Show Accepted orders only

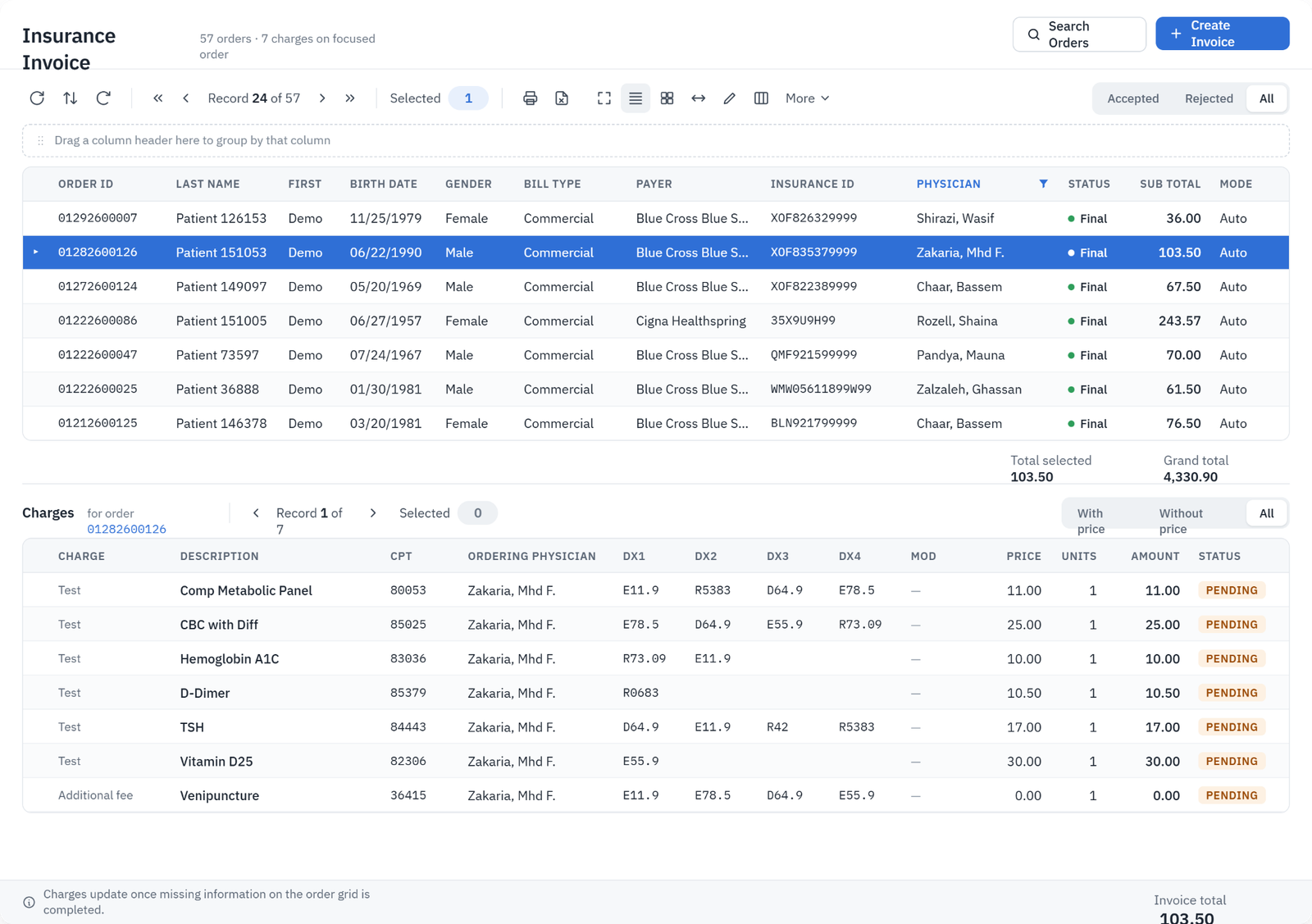coord(1133,98)
